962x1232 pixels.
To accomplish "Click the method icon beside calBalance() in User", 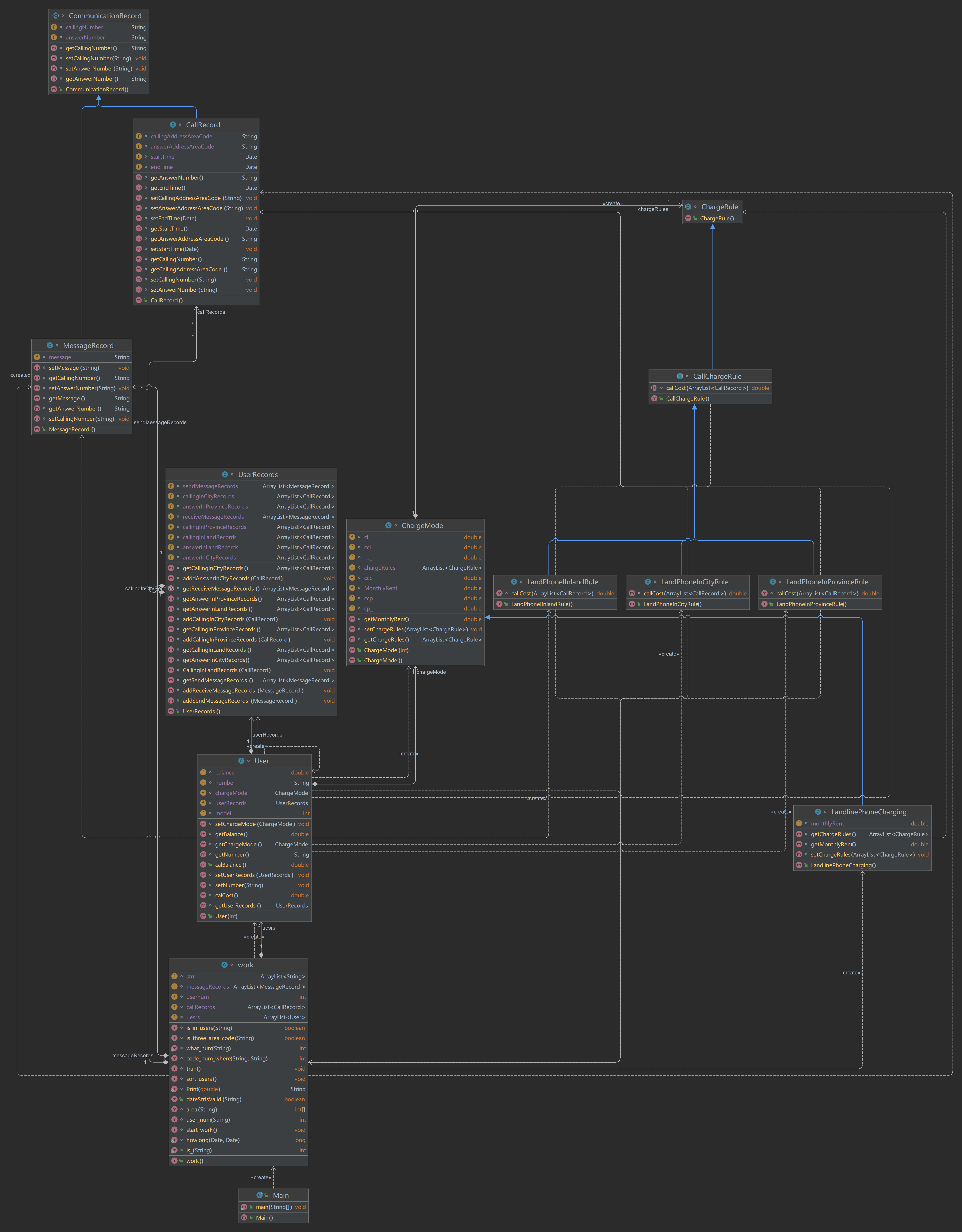I will (x=203, y=865).
